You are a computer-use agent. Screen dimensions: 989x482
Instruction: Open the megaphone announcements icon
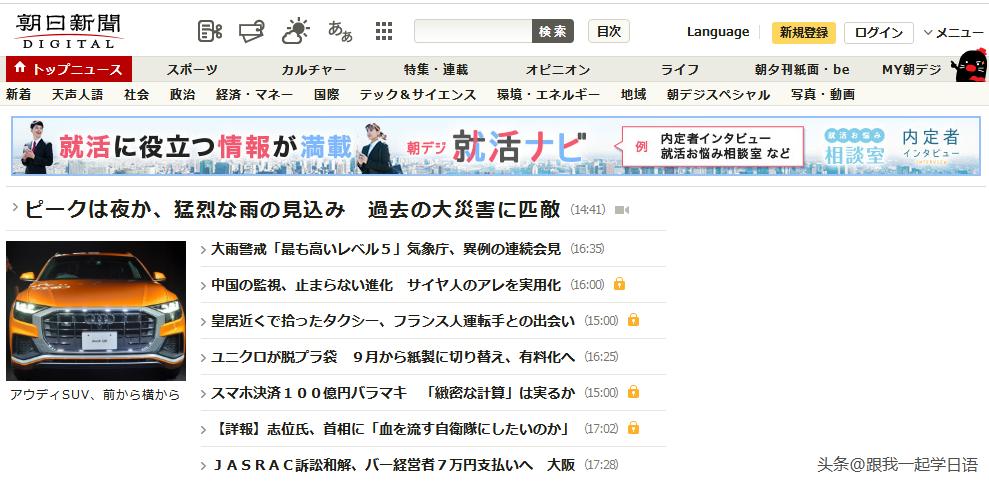coord(252,31)
